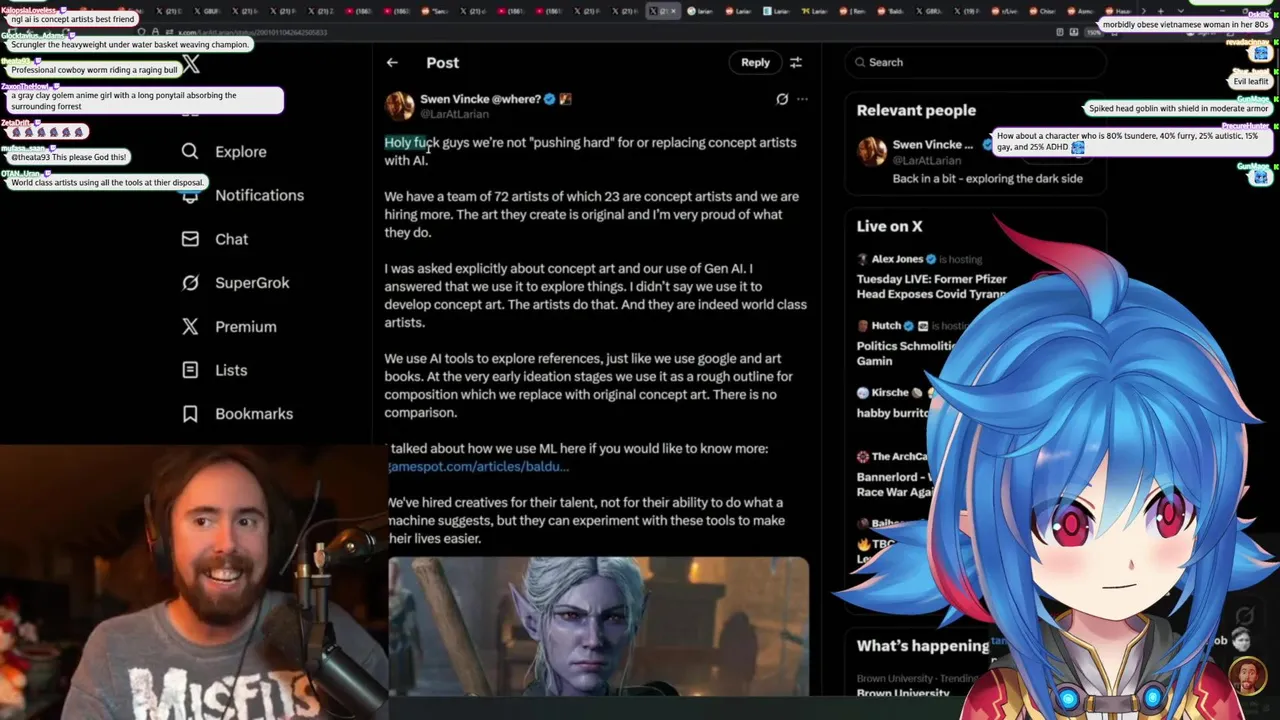Click the Chat envelope icon
1280x720 pixels.
pyautogui.click(x=190, y=239)
